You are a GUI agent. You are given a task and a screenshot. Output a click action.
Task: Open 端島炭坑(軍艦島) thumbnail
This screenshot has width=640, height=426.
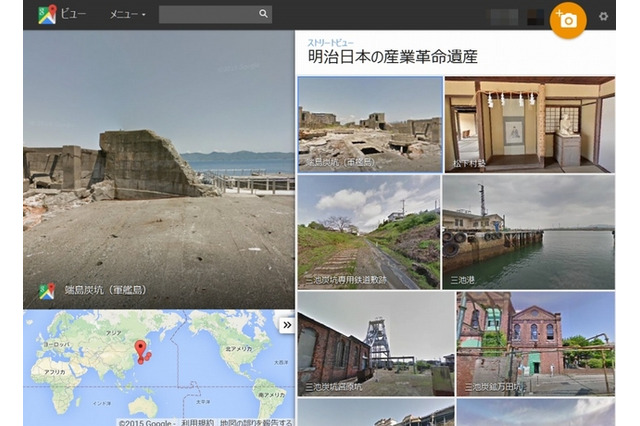coord(370,124)
